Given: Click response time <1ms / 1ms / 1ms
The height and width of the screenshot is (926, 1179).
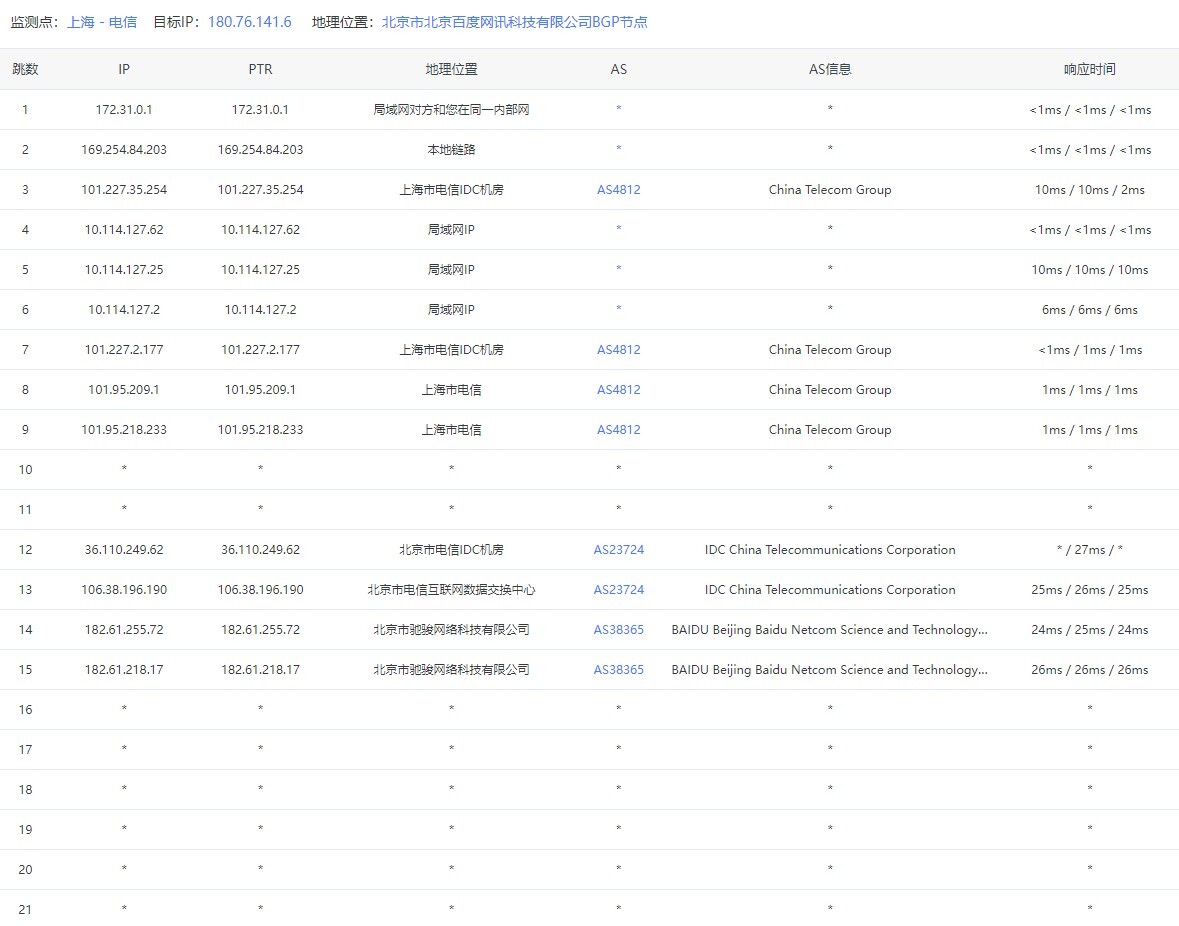Looking at the screenshot, I should point(1090,350).
